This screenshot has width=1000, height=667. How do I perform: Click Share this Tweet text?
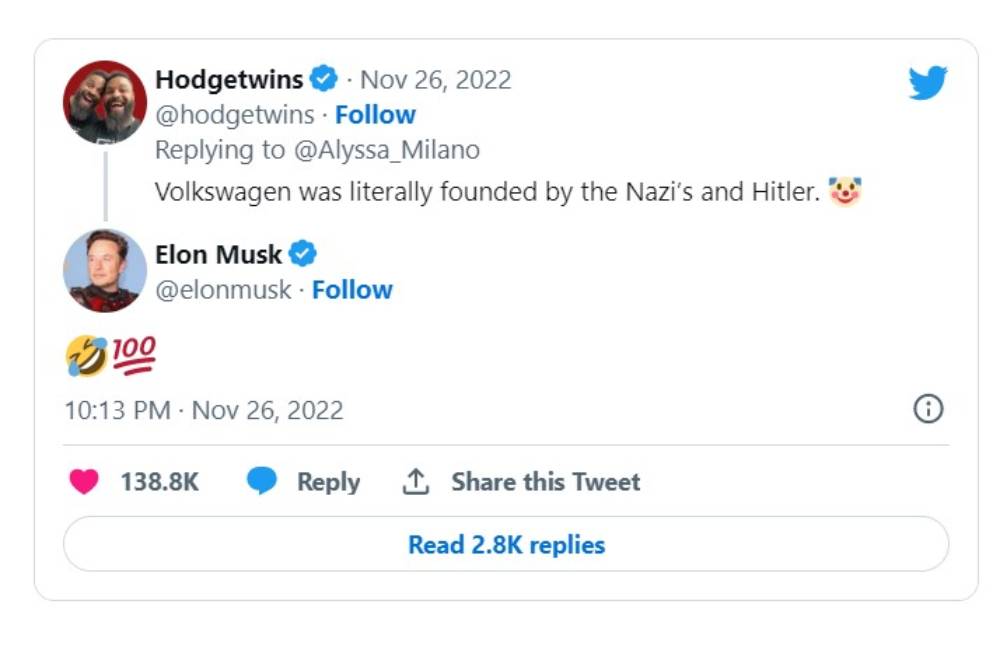545,482
